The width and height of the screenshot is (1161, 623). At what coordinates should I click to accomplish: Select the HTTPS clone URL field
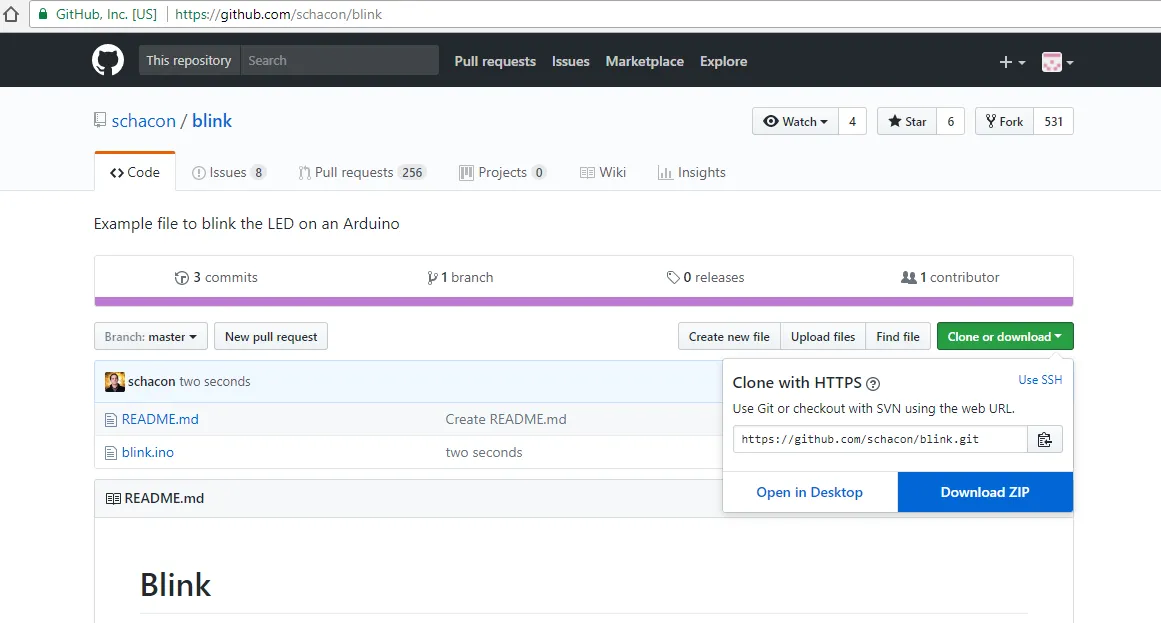(880, 439)
